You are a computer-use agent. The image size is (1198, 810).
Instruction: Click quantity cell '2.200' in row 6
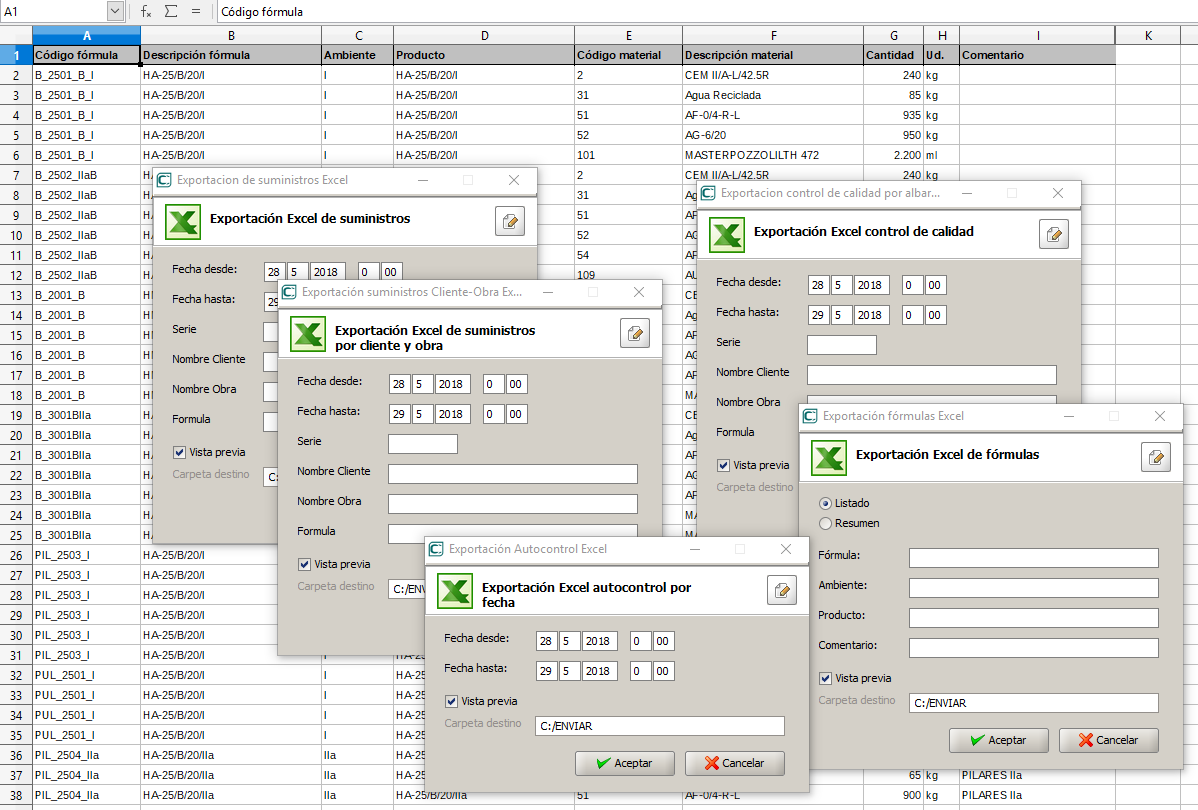point(894,155)
